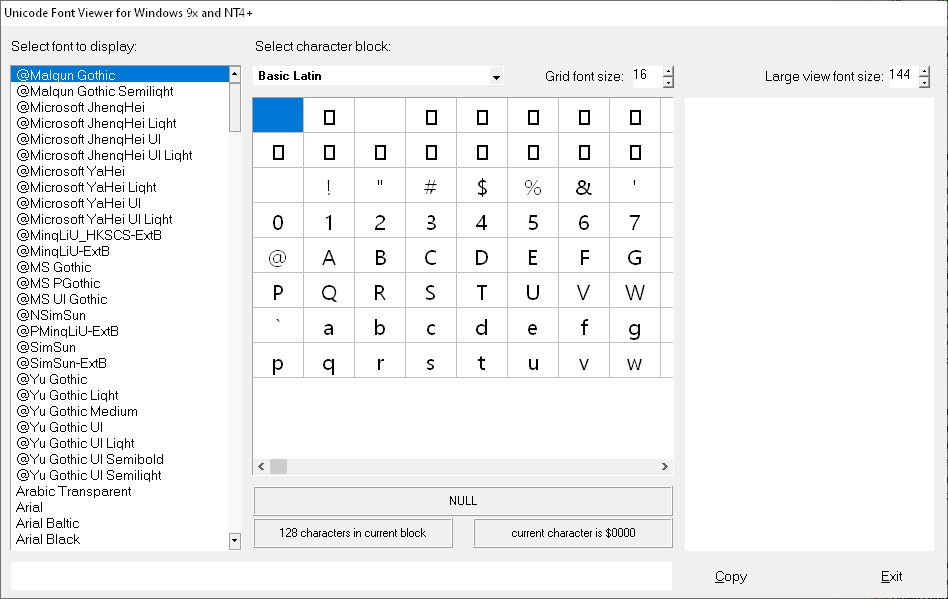Click the '$' character cell
The width and height of the screenshot is (948, 599).
point(482,187)
